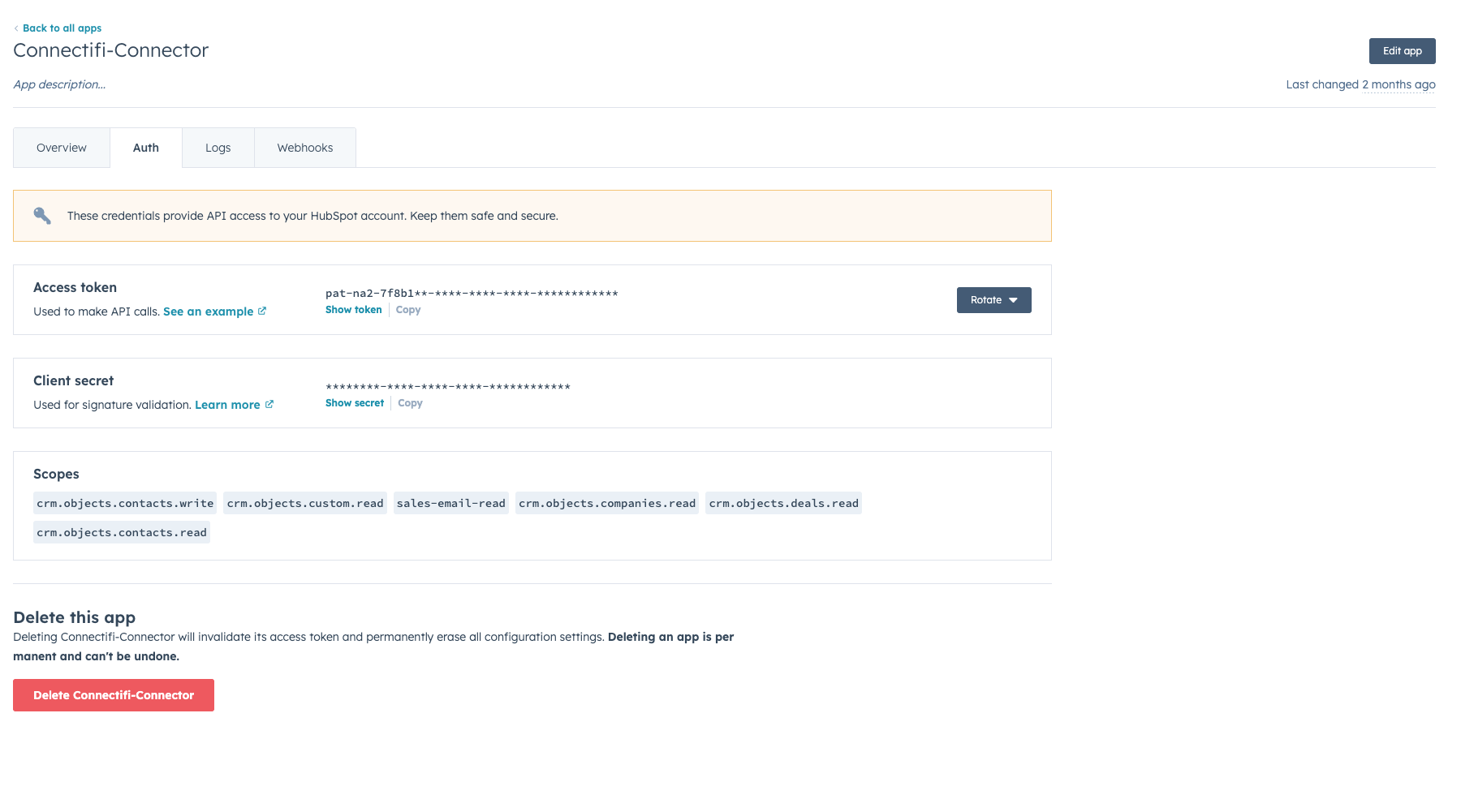The width and height of the screenshot is (1461, 812).
Task: Select the crm.objects.contacts.read scope tag
Action: click(x=122, y=533)
